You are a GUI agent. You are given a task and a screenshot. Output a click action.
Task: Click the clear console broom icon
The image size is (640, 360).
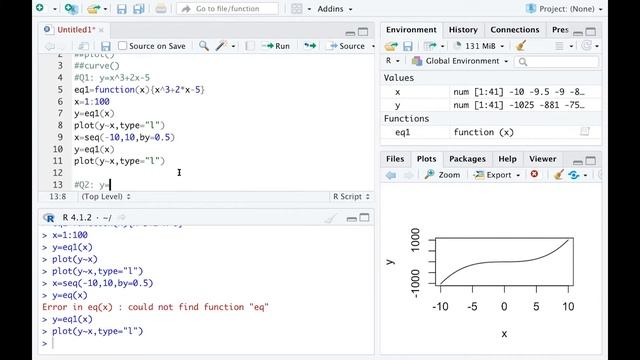[330, 218]
